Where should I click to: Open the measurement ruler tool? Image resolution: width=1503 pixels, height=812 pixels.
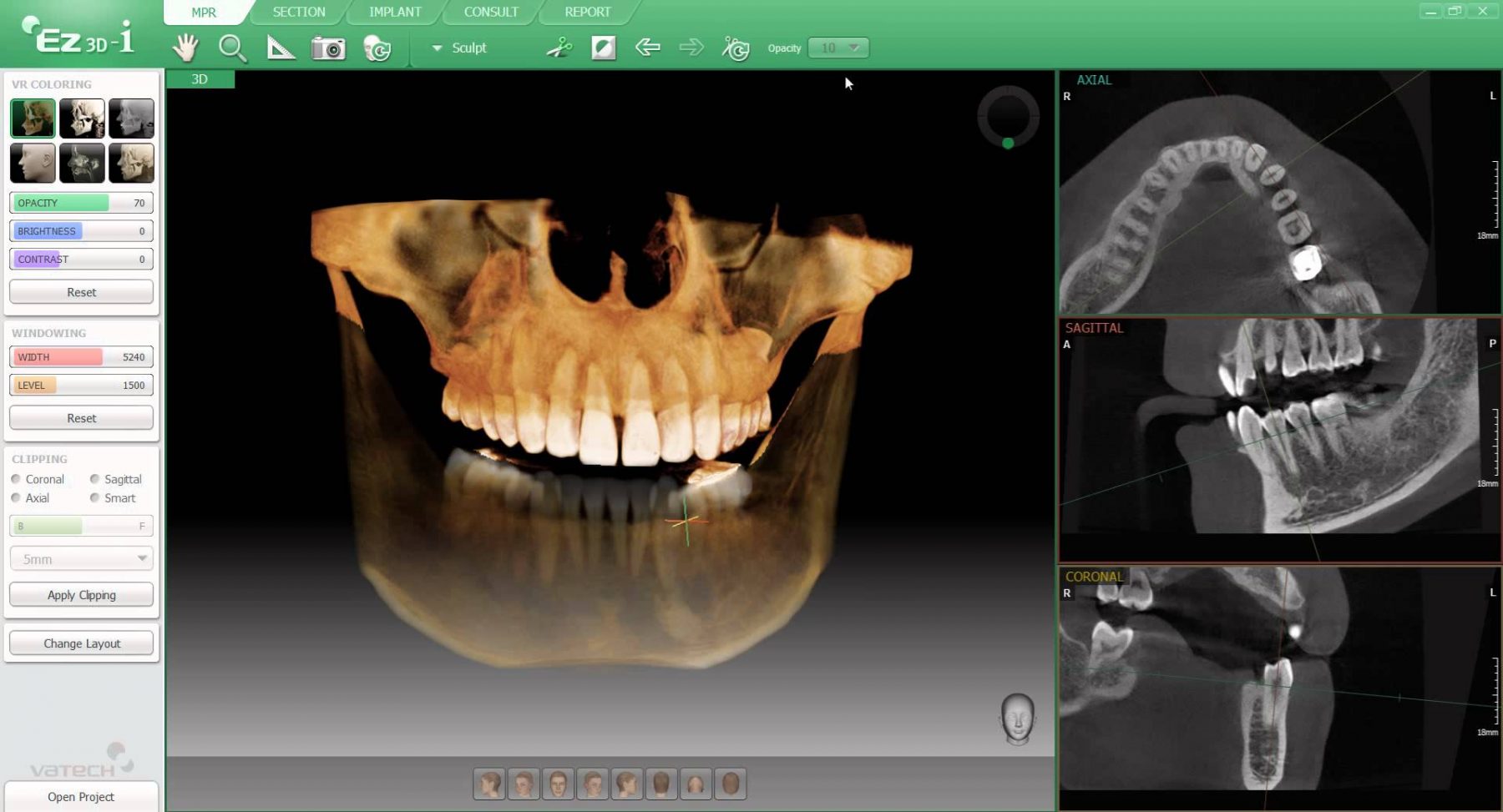pos(280,48)
